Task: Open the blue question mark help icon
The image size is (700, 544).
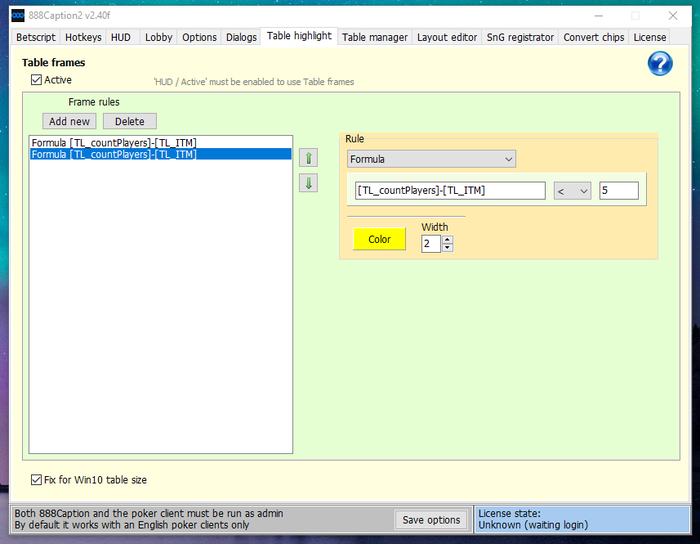Action: click(660, 63)
